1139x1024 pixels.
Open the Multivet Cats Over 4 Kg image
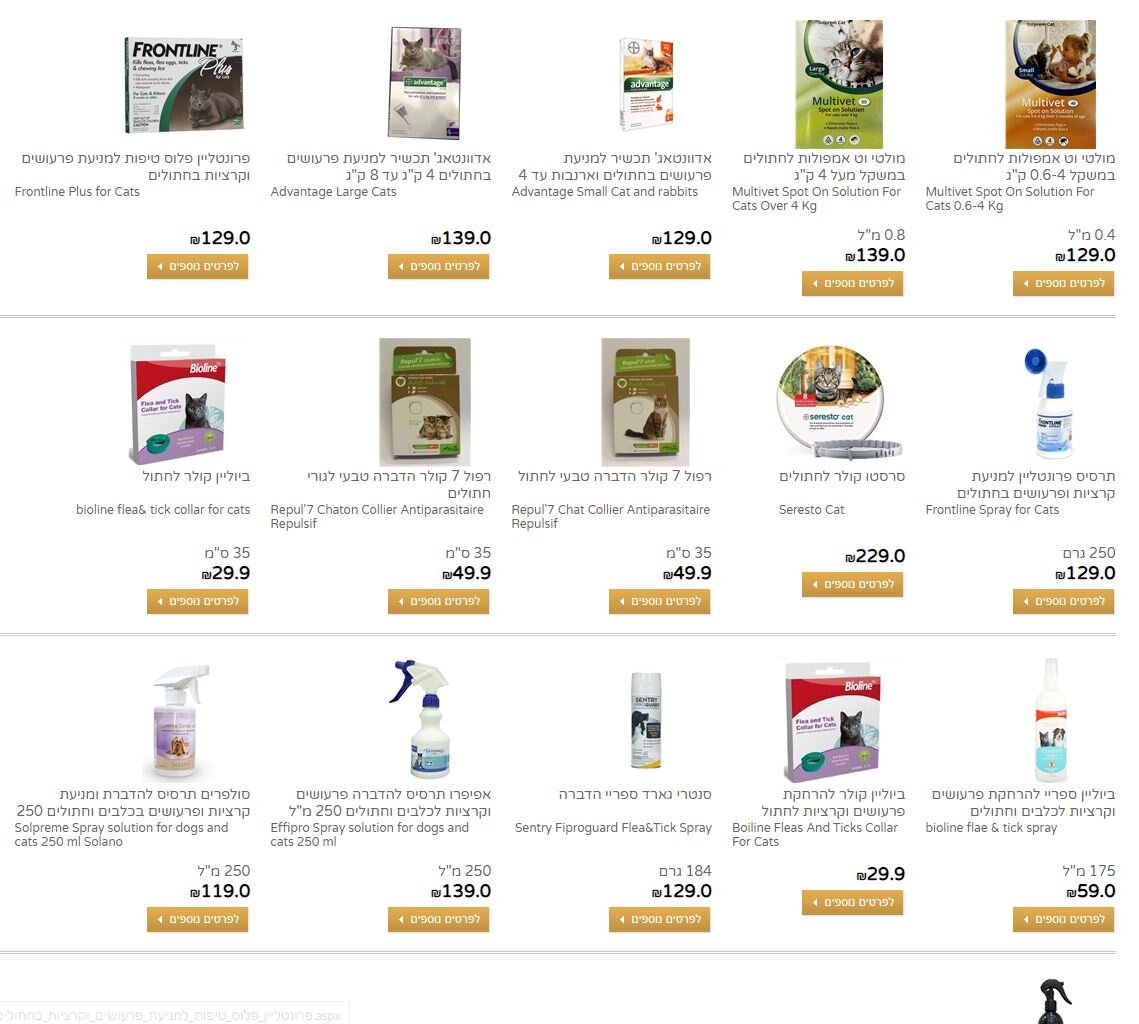[x=839, y=84]
